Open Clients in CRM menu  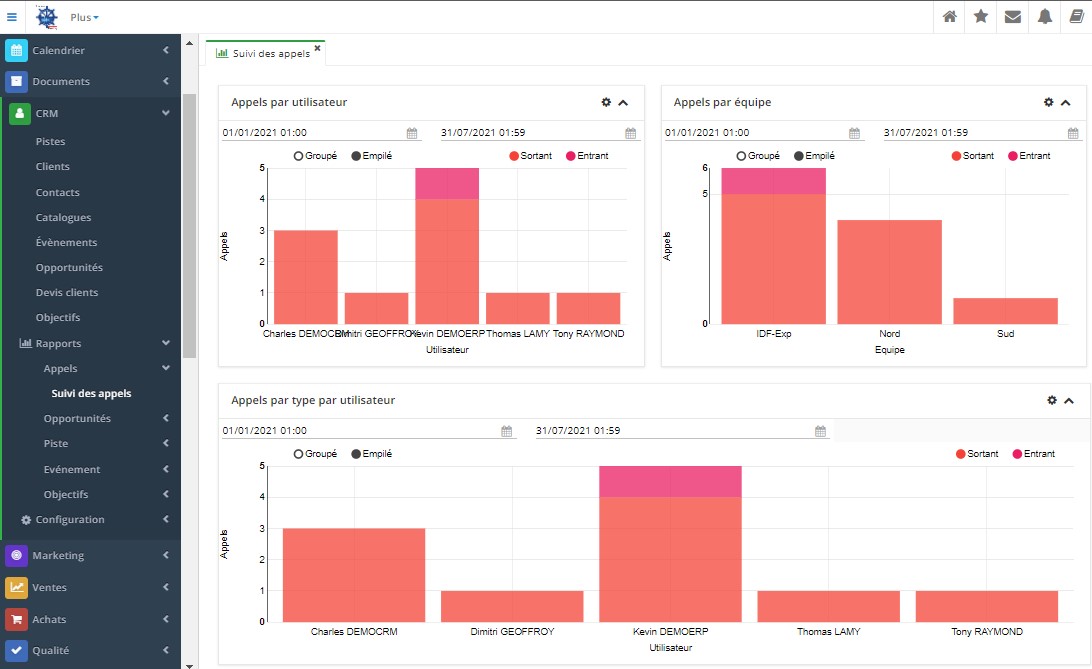(x=53, y=167)
